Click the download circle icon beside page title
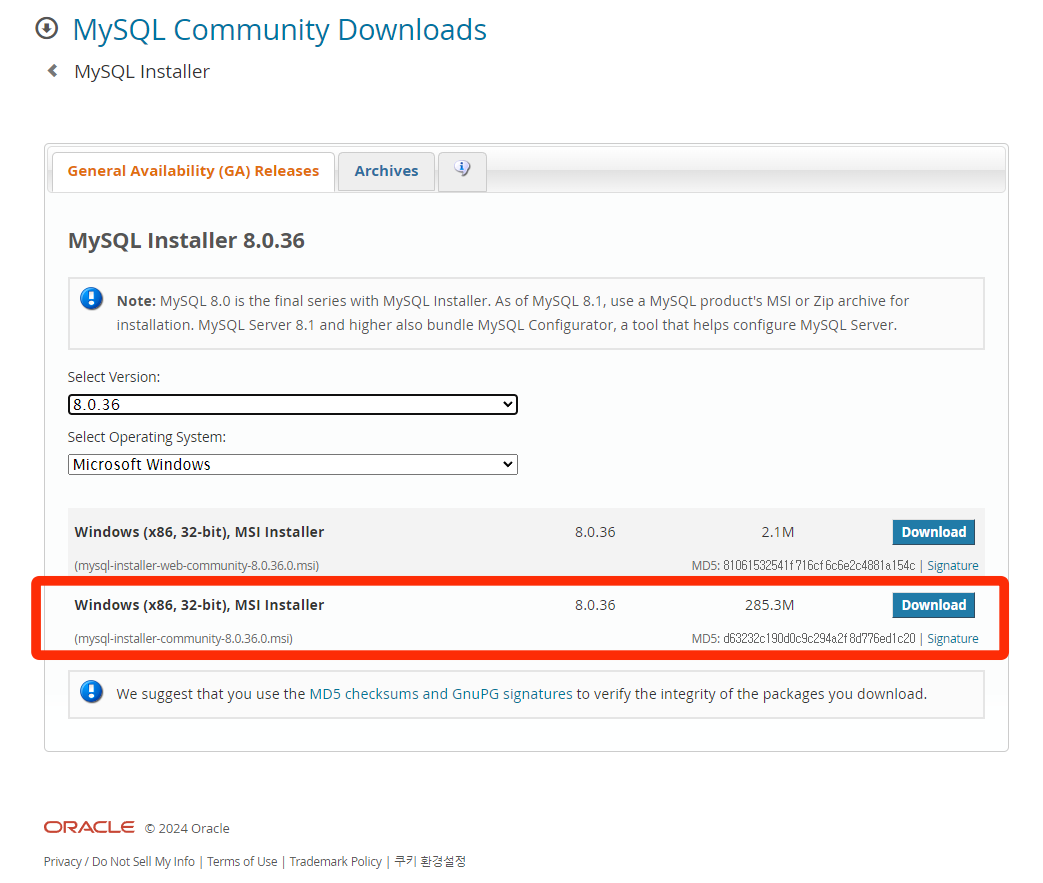The height and width of the screenshot is (883, 1043). [47, 29]
